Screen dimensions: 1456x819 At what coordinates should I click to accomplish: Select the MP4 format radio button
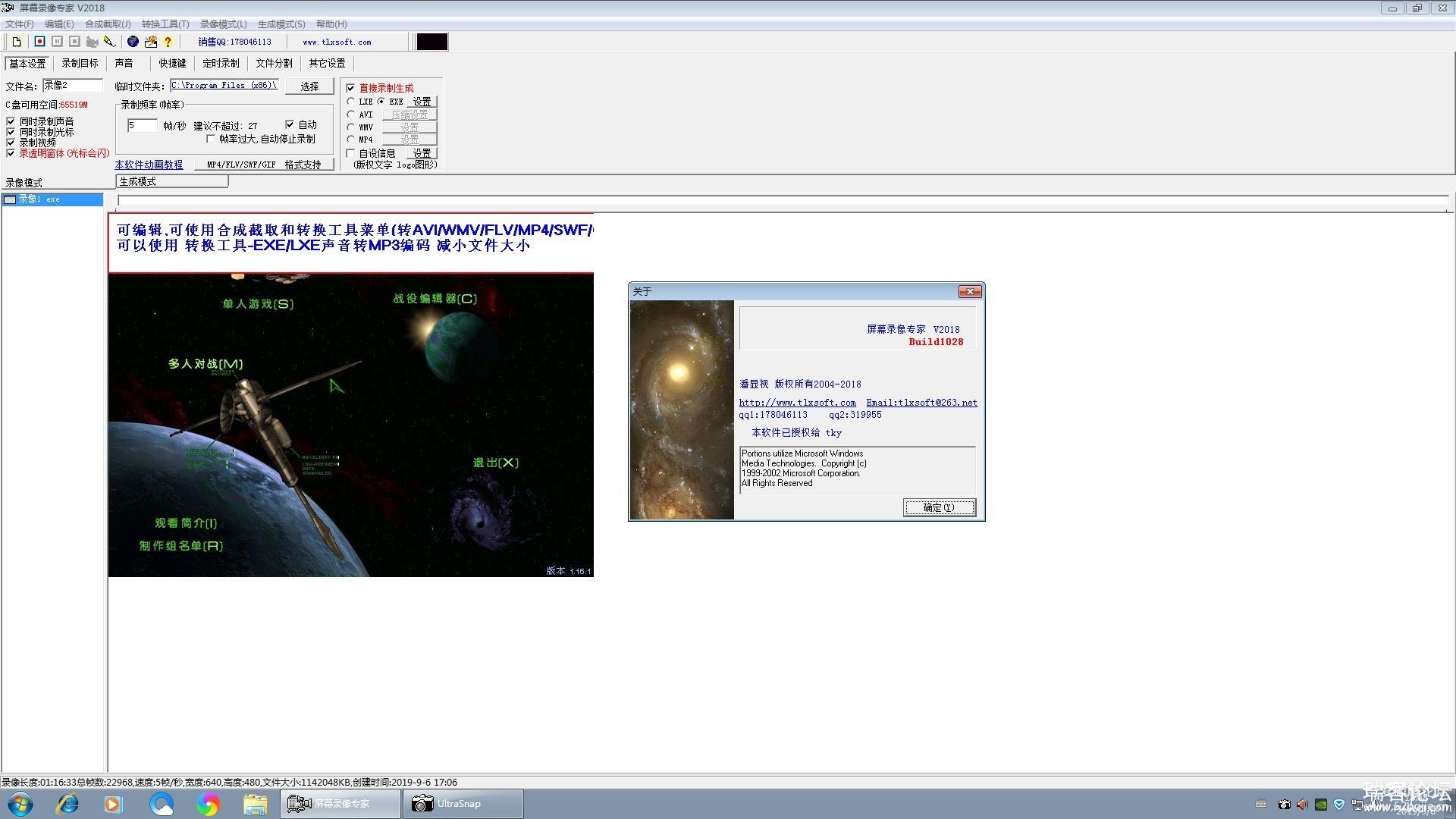(x=350, y=140)
